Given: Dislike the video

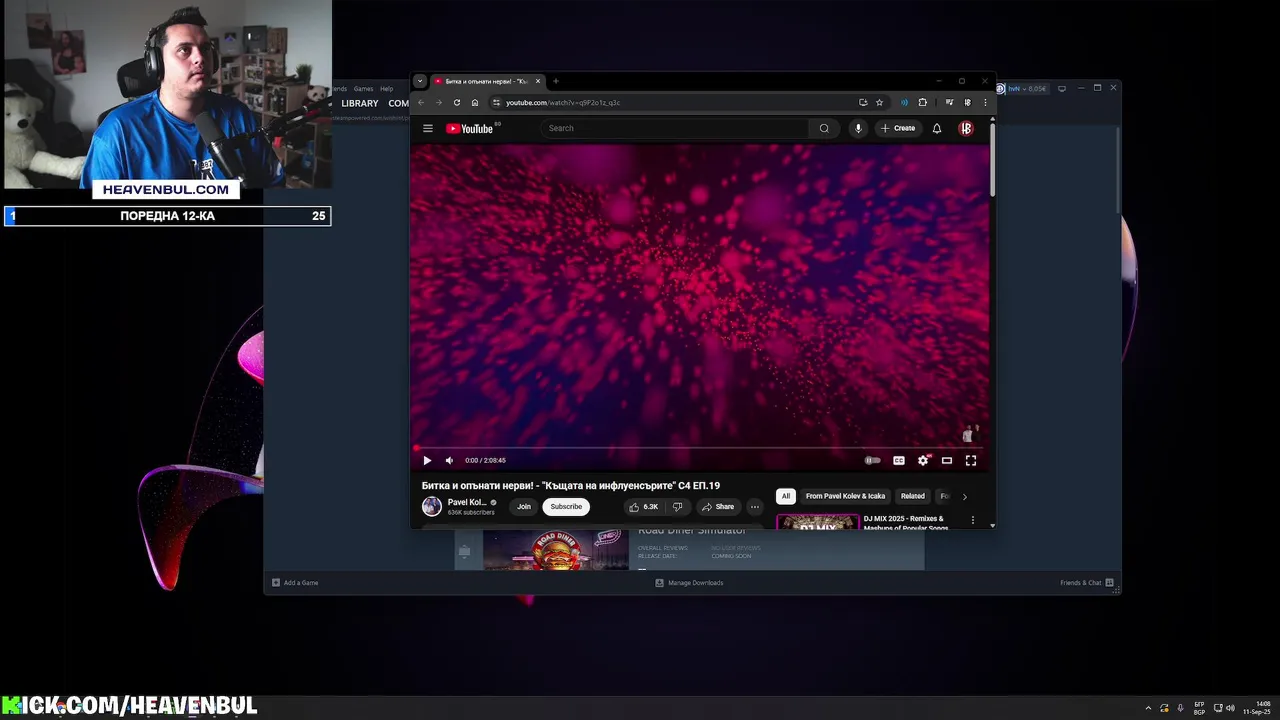Looking at the screenshot, I should (x=677, y=506).
